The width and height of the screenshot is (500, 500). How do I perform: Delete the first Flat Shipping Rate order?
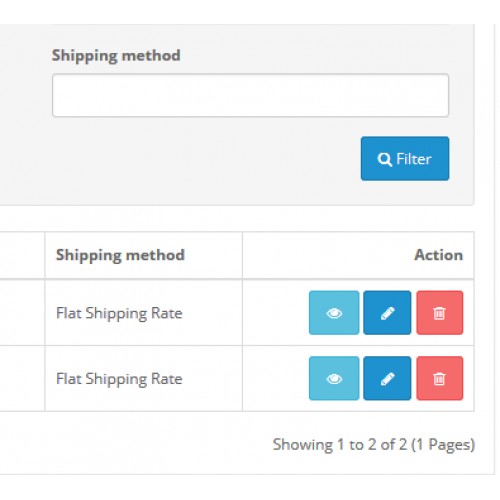pyautogui.click(x=439, y=313)
